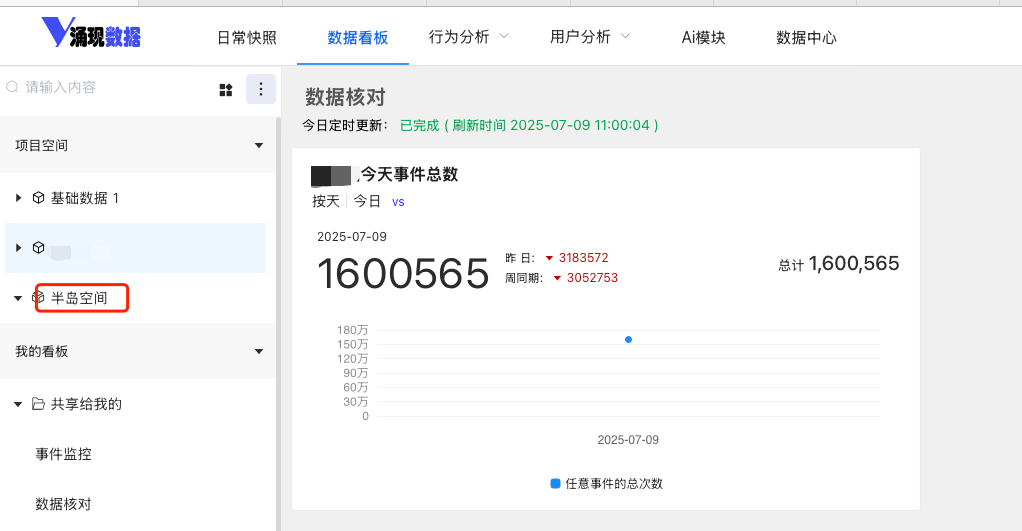This screenshot has height=531, width=1022.
Task: Toggle the 任意事件的总次数 legend swatch
Action: tap(555, 483)
